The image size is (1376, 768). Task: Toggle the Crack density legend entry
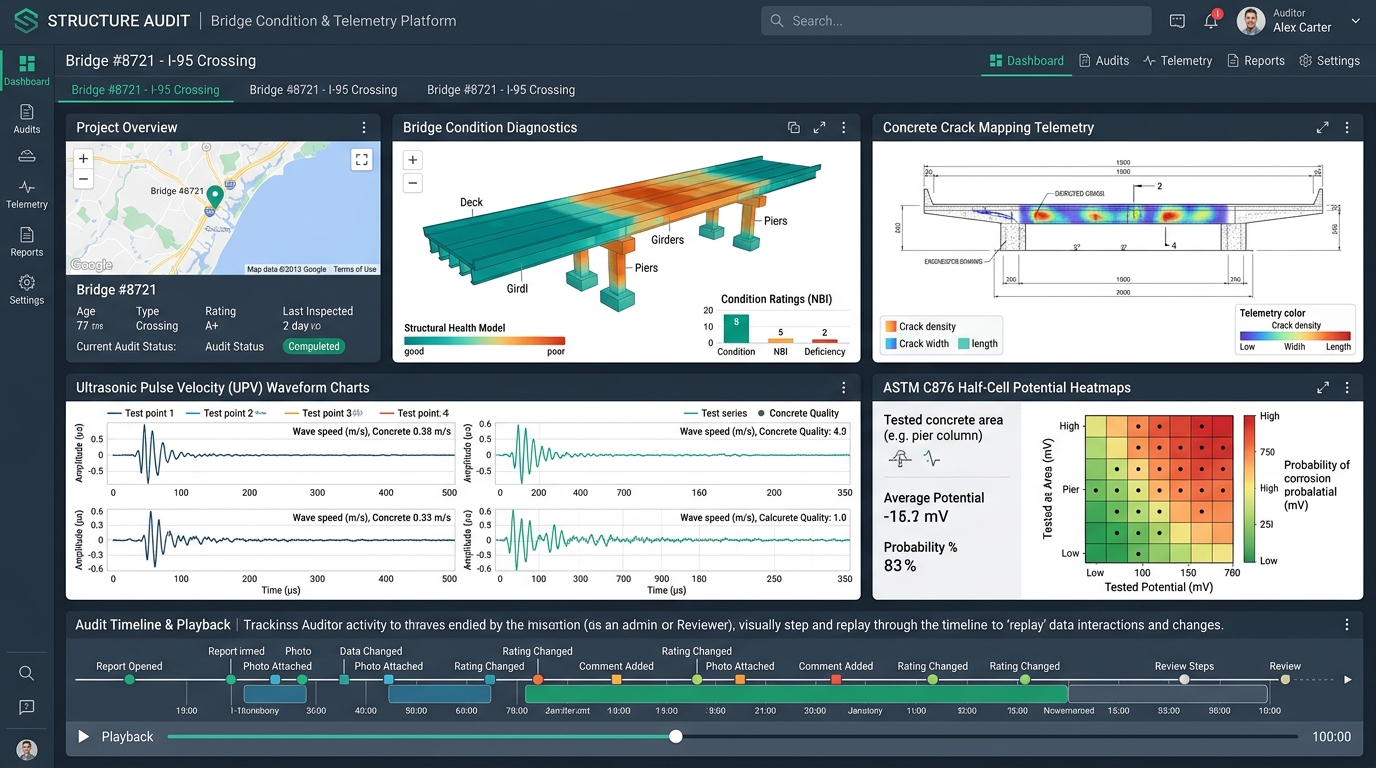click(920, 326)
